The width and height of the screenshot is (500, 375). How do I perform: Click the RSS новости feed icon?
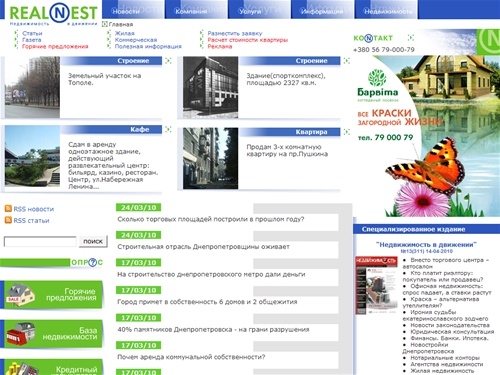(x=8, y=209)
